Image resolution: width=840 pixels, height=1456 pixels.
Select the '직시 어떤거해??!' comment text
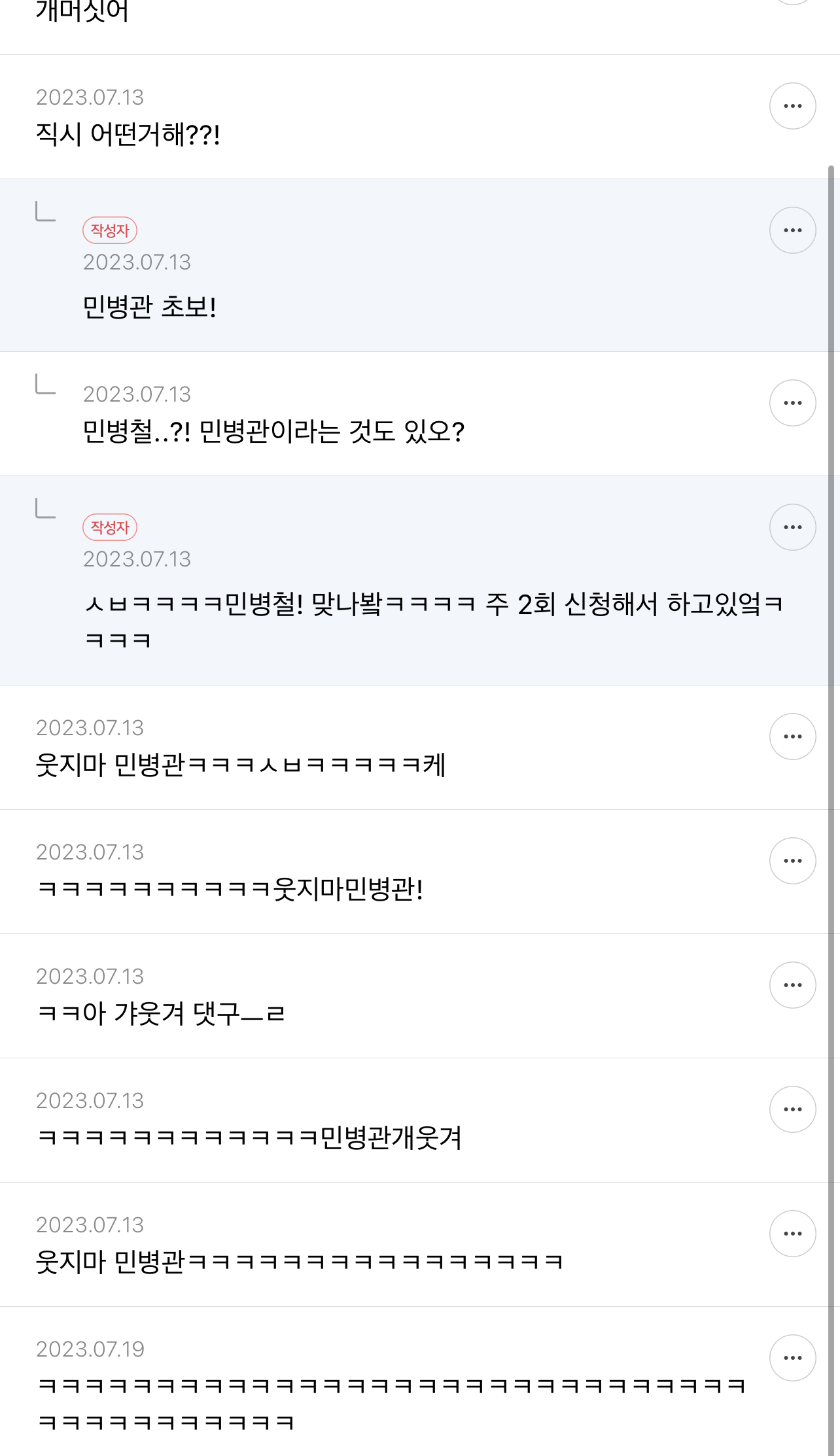point(128,135)
